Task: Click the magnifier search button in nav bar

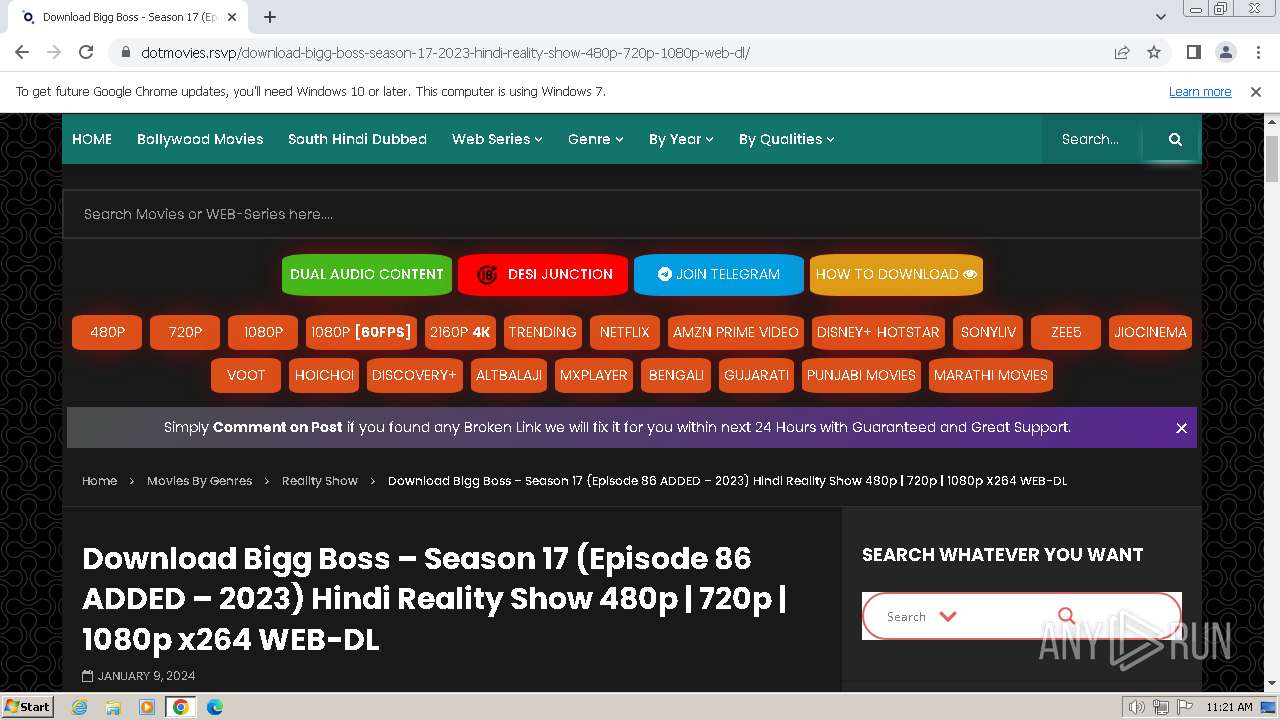Action: pos(1175,140)
